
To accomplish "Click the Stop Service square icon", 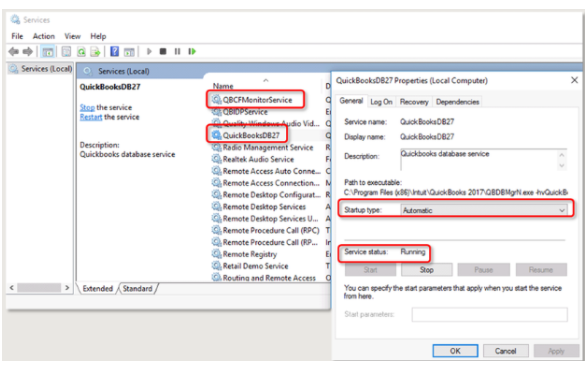I will (x=163, y=51).
